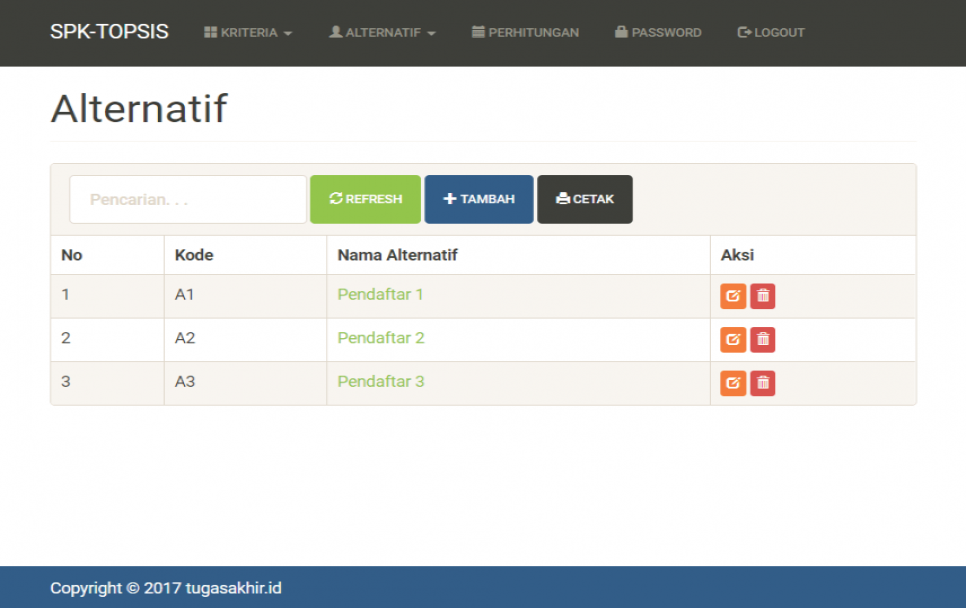966x608 pixels.
Task: Click the logout icon in the navbar
Action: point(743,31)
